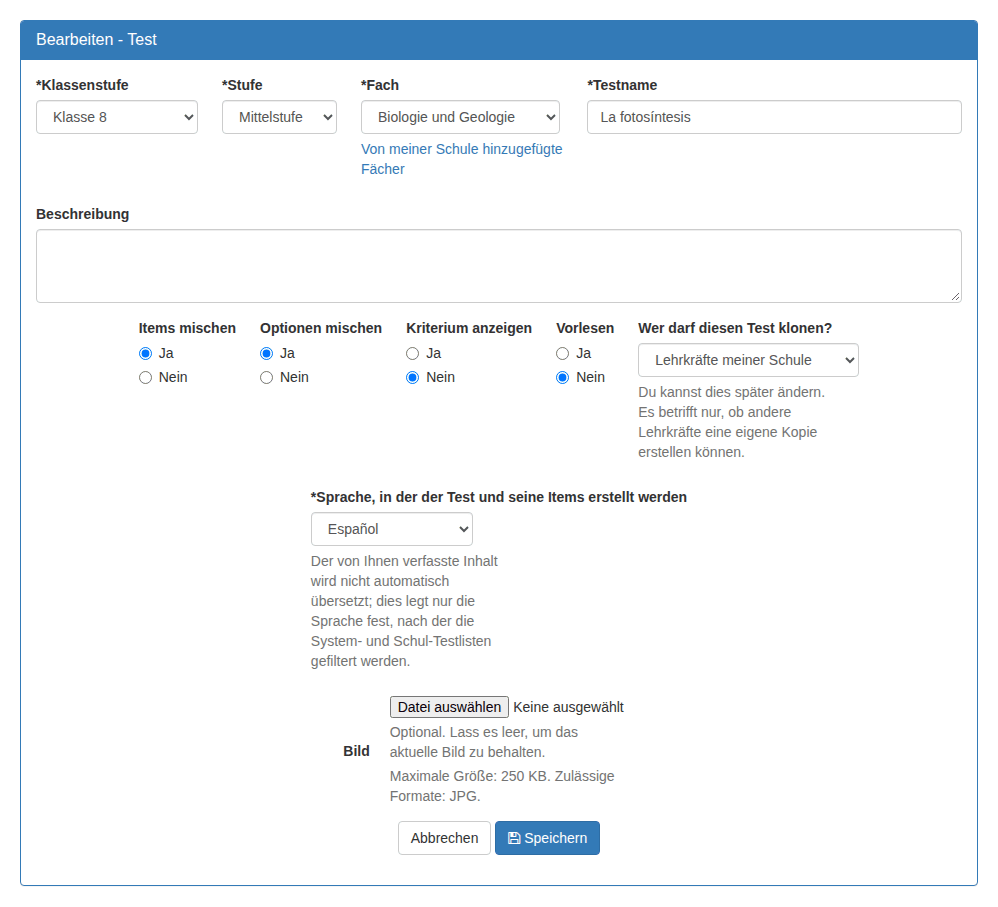
Task: Click the Abbrechen button
Action: [444, 838]
